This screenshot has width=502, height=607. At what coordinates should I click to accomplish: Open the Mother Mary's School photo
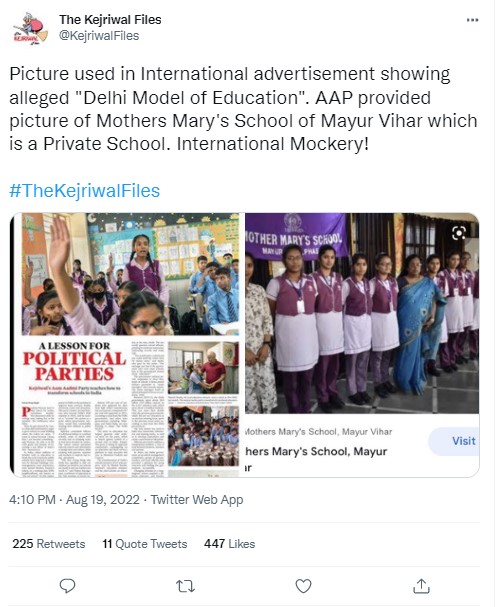tap(362, 313)
